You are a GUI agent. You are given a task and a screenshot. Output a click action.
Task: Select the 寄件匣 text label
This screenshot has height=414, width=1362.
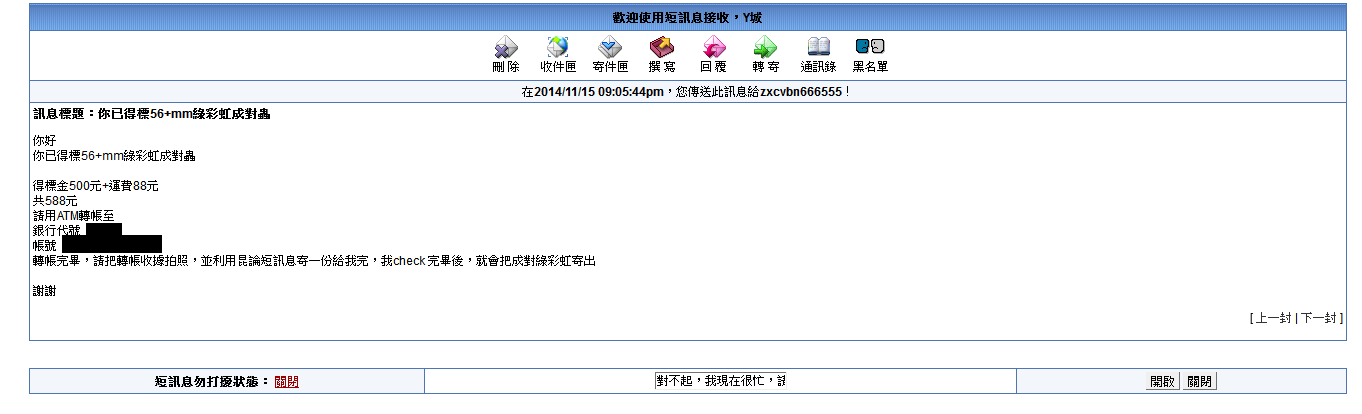tap(610, 67)
